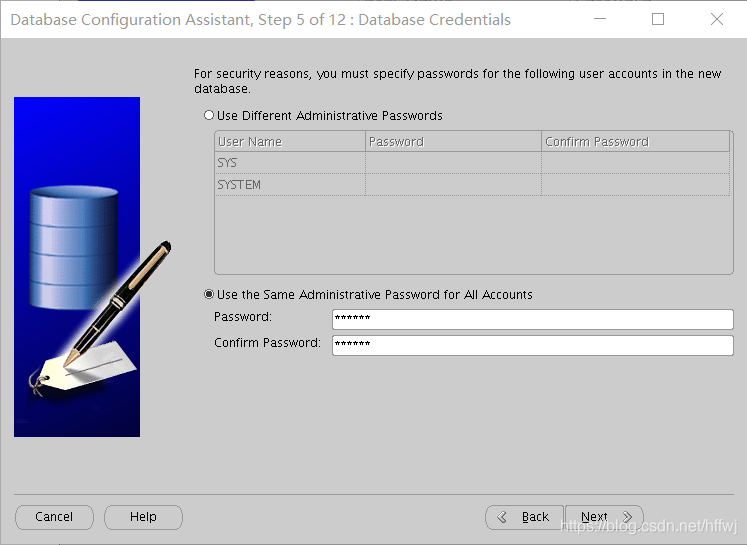Image resolution: width=747 pixels, height=545 pixels.
Task: Click the Confirm Password cell for SYSTEM
Action: [x=636, y=185]
